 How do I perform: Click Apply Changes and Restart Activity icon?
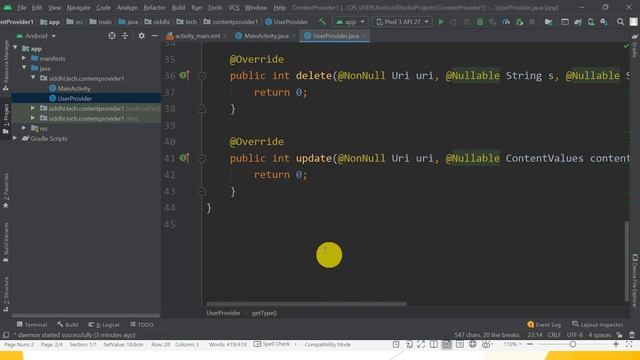454,22
